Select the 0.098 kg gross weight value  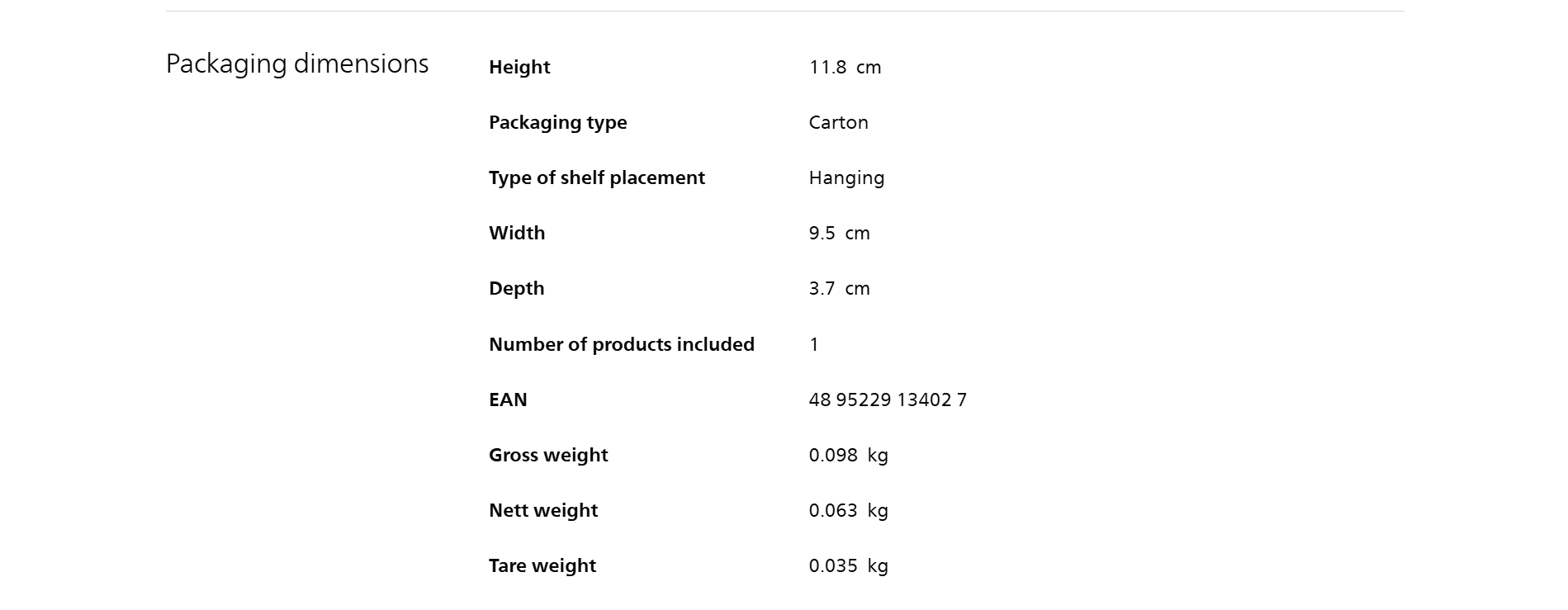(x=848, y=455)
